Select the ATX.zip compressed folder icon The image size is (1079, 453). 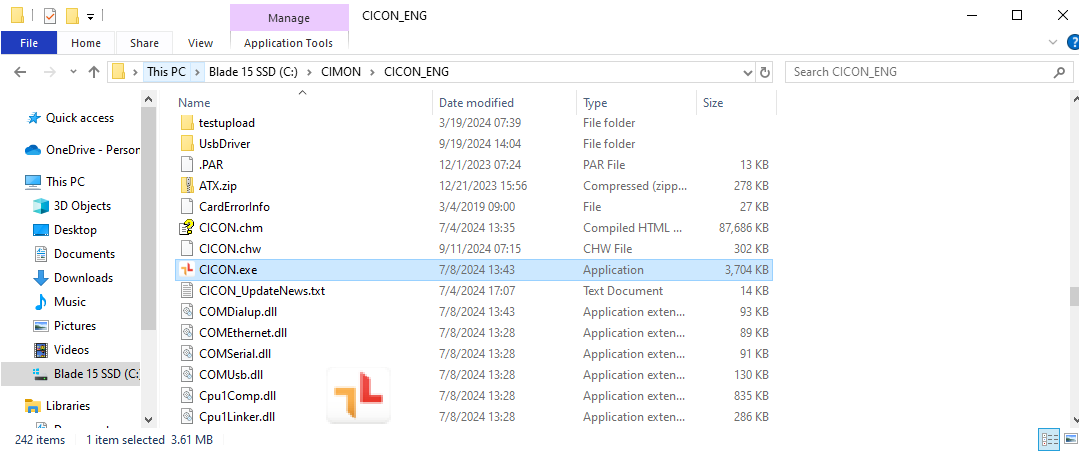187,186
